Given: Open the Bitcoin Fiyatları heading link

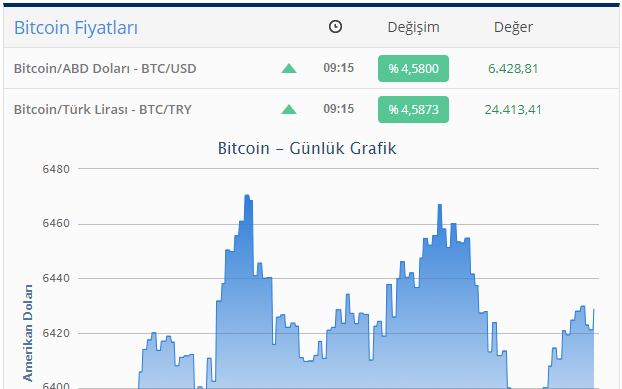Looking at the screenshot, I should (x=76, y=28).
